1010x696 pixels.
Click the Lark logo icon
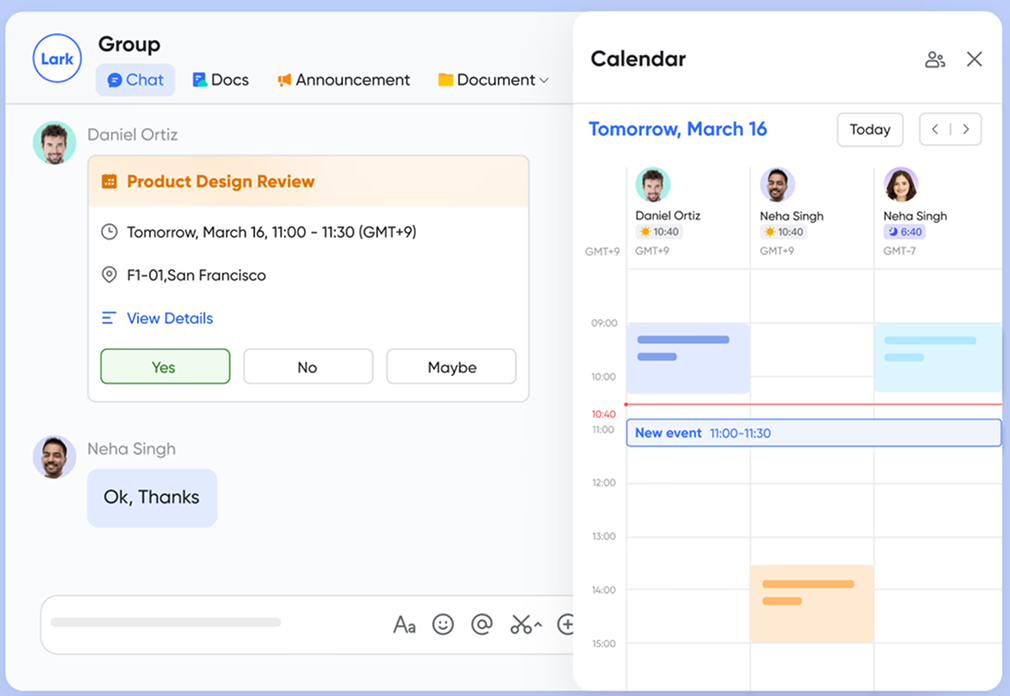click(57, 59)
